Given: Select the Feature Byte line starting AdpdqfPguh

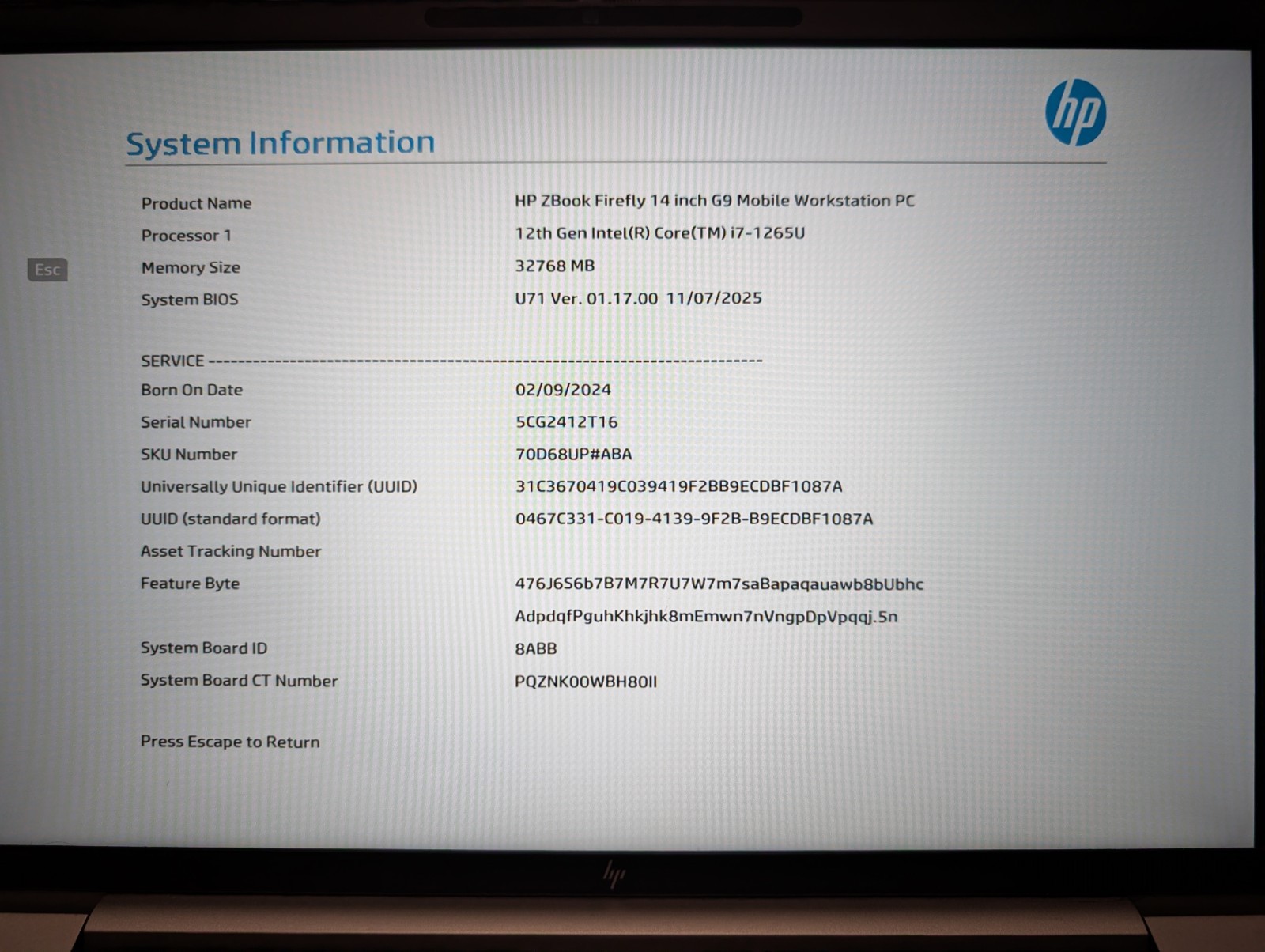Looking at the screenshot, I should pyautogui.click(x=706, y=617).
